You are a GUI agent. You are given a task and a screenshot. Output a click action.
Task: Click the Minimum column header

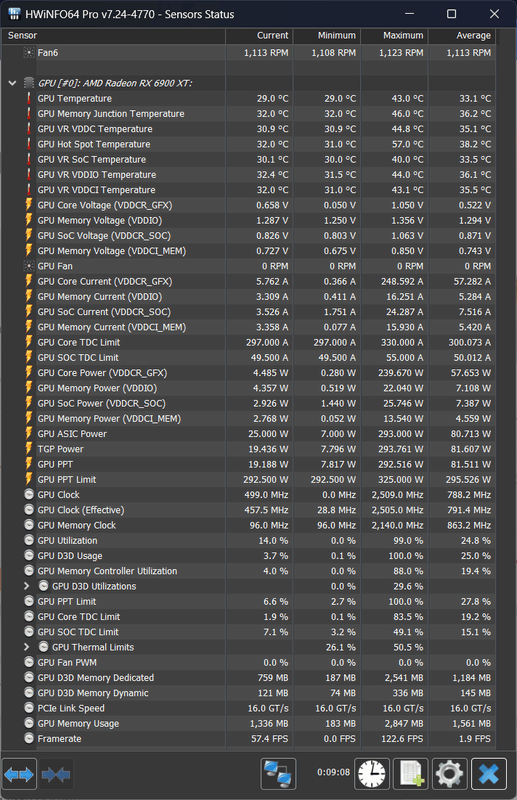(x=327, y=35)
